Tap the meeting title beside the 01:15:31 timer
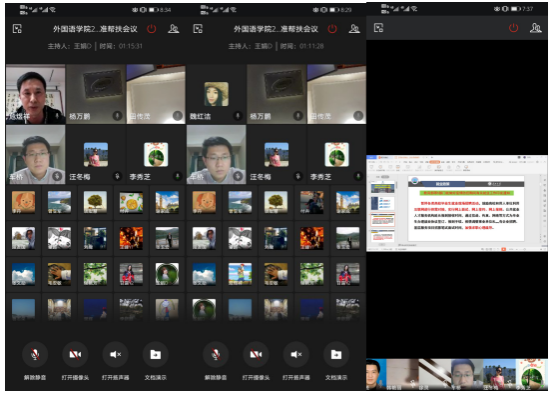This screenshot has height=395, width=554. coord(95,29)
